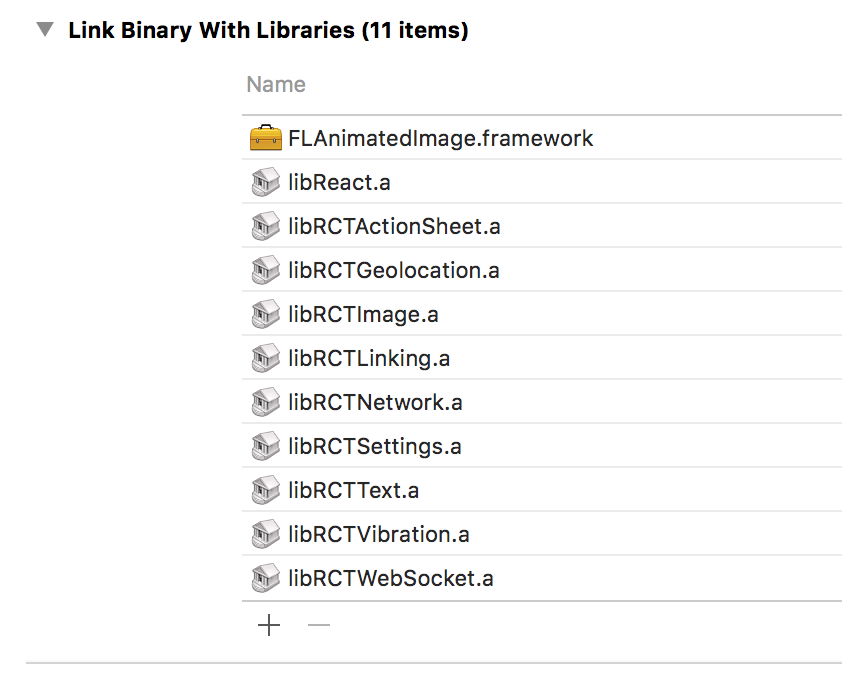Select the libRCTNetwork.a entry name
The width and height of the screenshot is (842, 676).
(375, 403)
